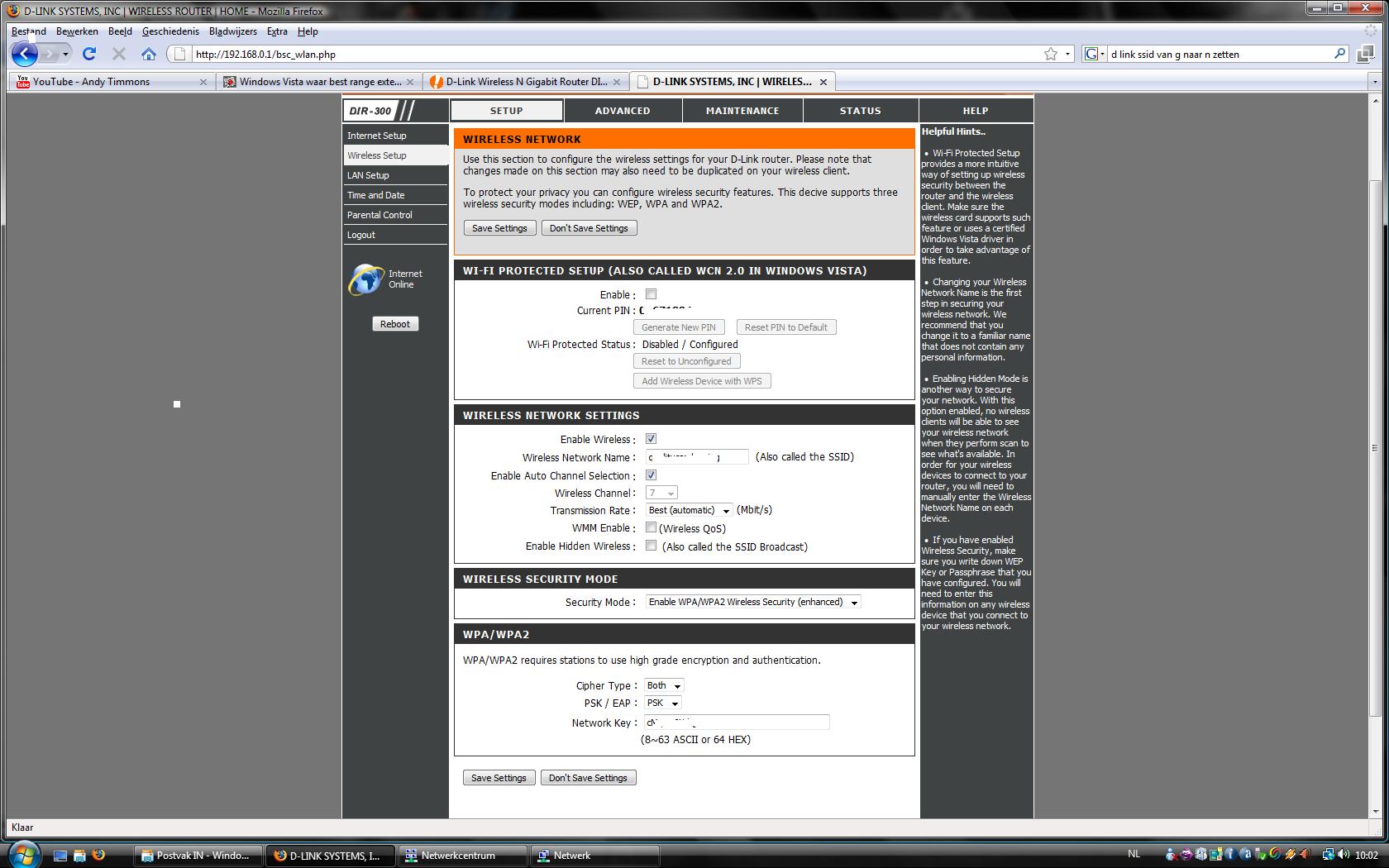1389x868 pixels.
Task: Uncheck Enable Auto Channel Selection
Action: (x=651, y=475)
